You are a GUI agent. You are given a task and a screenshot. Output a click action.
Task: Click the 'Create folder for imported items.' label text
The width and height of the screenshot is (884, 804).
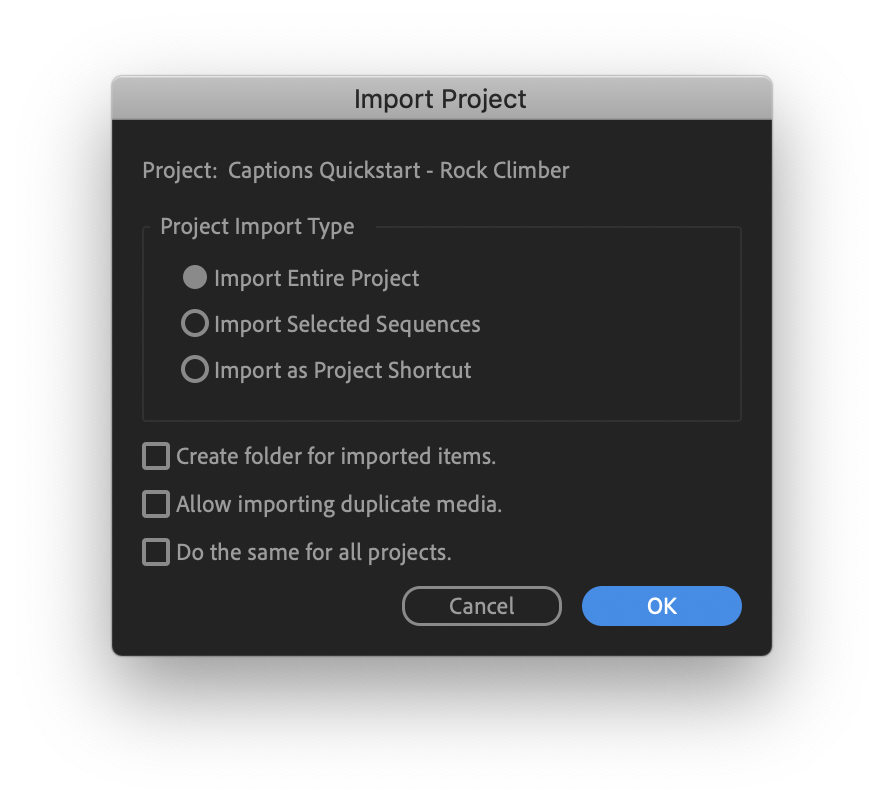336,457
